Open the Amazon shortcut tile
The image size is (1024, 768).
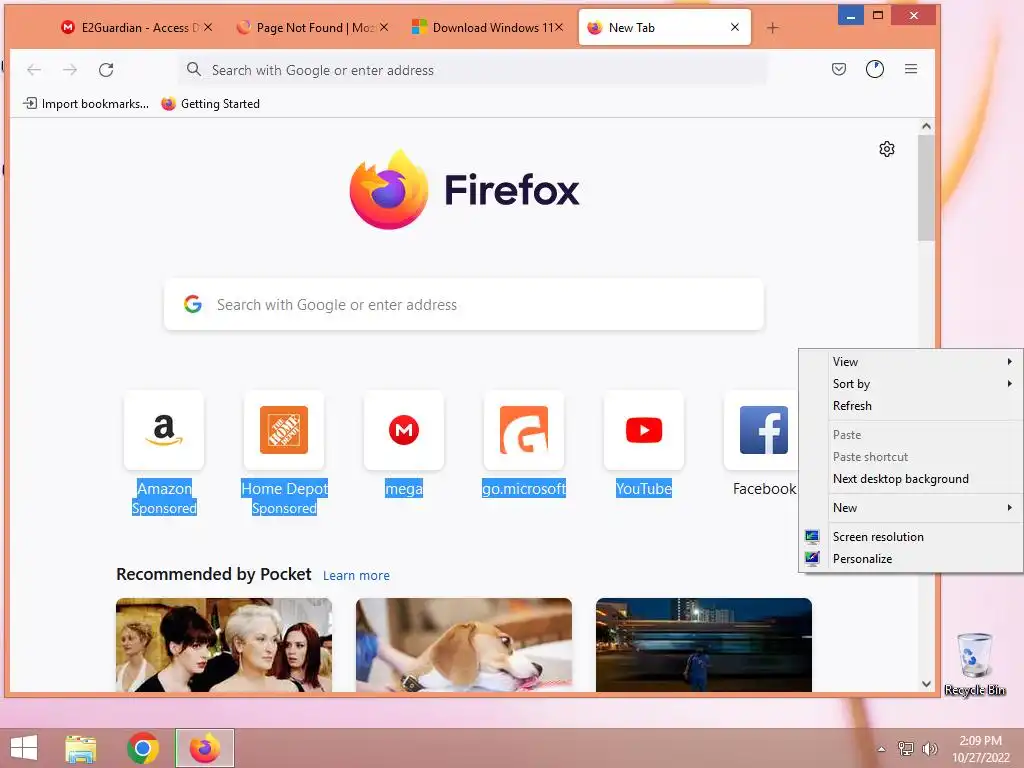[x=164, y=430]
